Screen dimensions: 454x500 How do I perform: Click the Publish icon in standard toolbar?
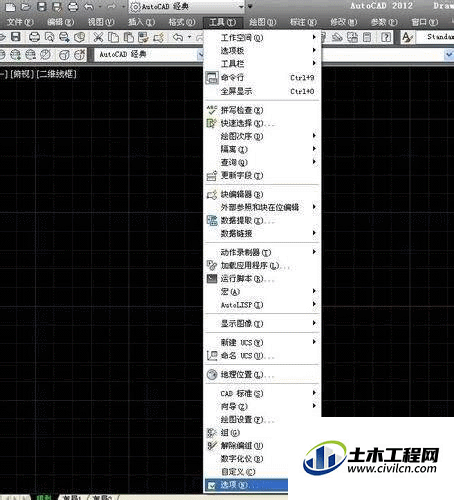64,37
